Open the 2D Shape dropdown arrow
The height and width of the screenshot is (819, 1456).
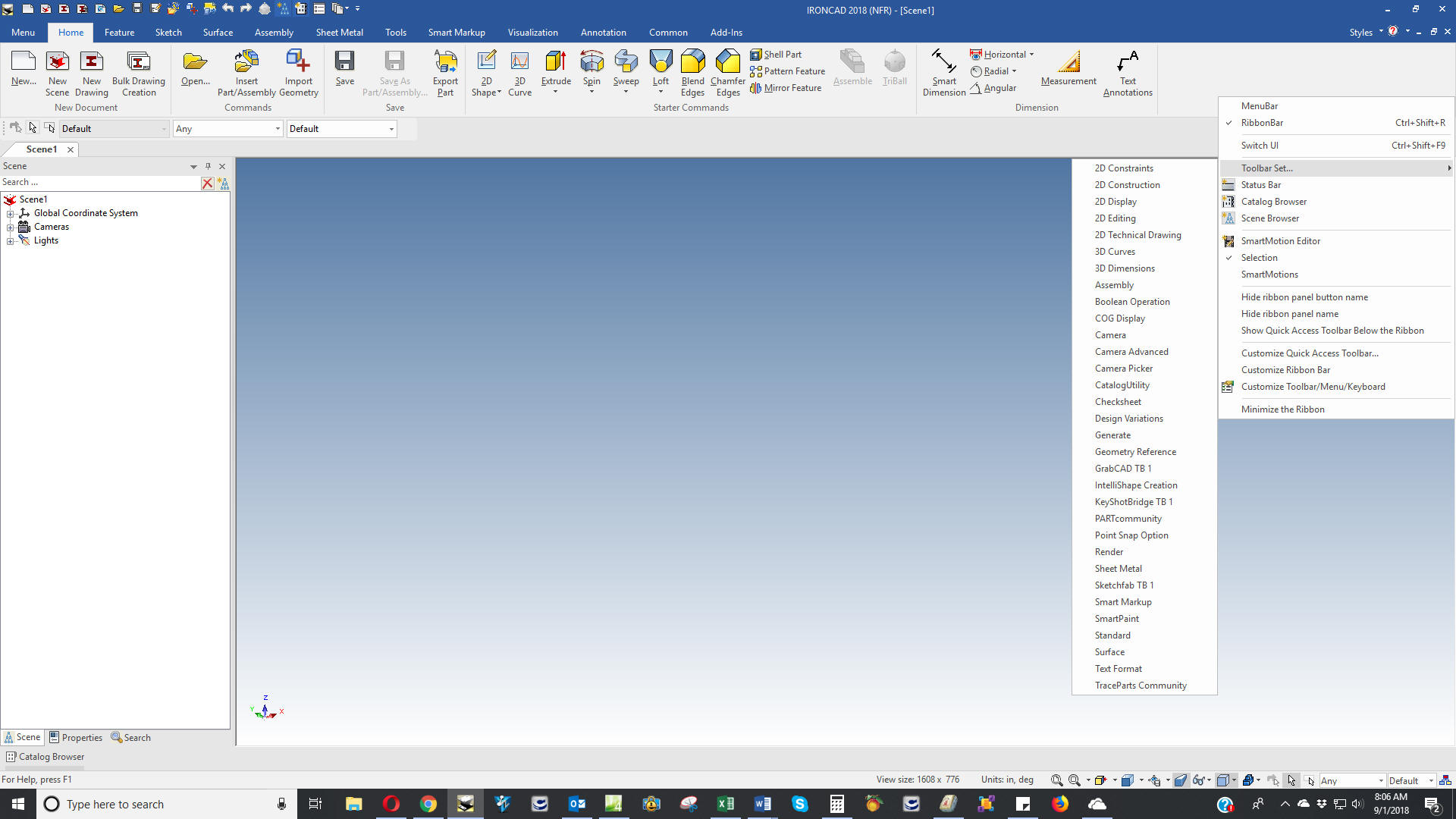coord(499,93)
